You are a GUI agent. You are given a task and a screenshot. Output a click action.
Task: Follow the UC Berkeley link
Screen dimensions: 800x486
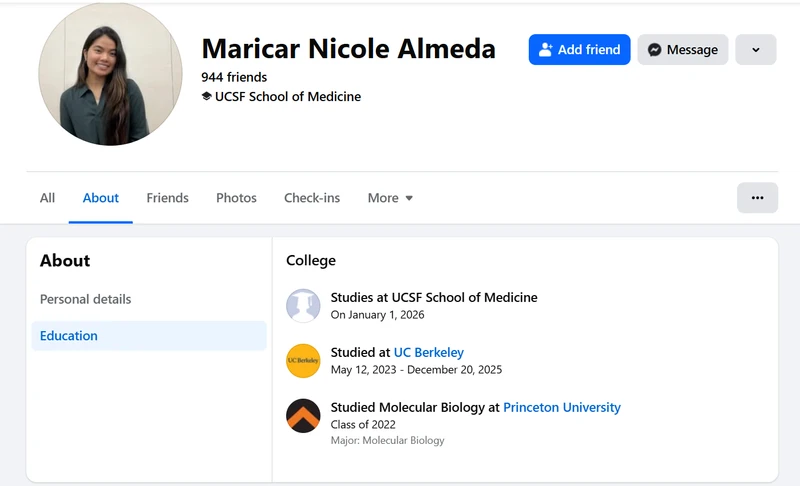tap(429, 352)
